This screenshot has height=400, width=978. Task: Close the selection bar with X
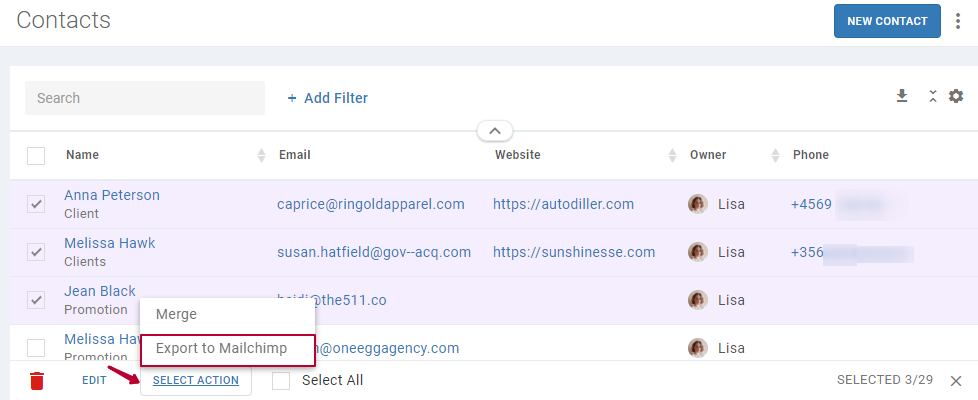(x=956, y=381)
